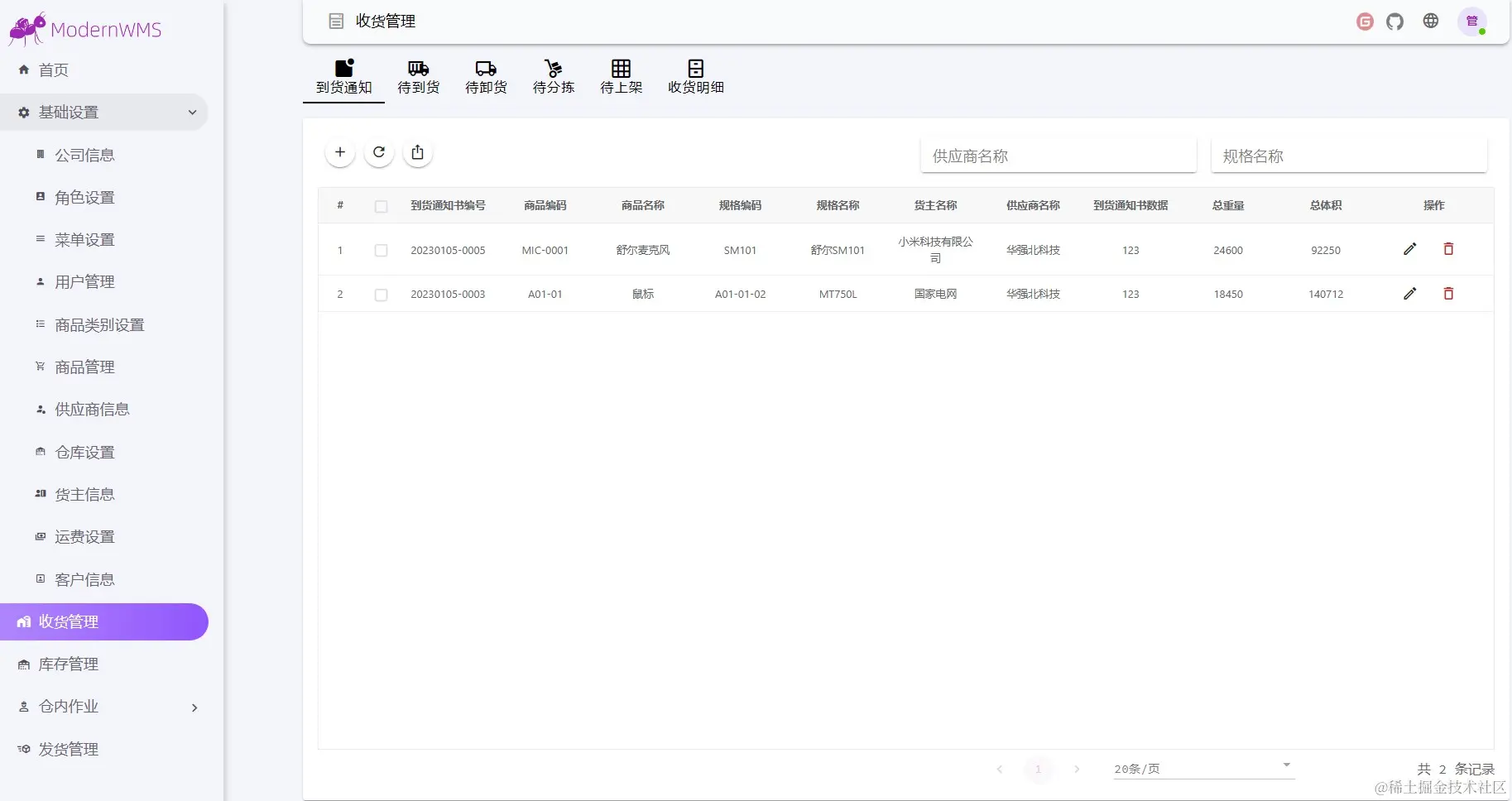Go to the next page
This screenshot has width=1512, height=801.
pos(1077,769)
